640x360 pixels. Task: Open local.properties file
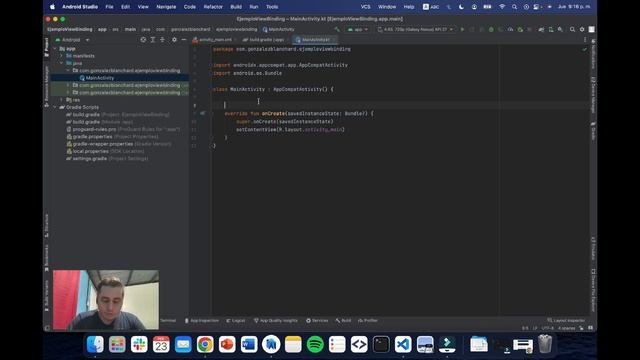tap(105, 151)
